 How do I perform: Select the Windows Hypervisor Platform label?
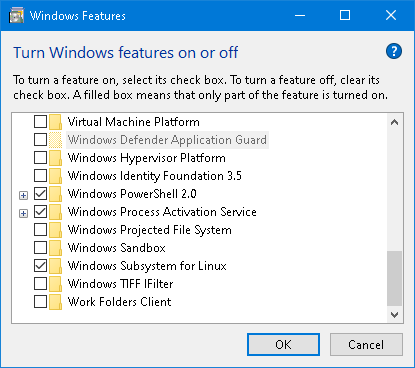(x=147, y=158)
